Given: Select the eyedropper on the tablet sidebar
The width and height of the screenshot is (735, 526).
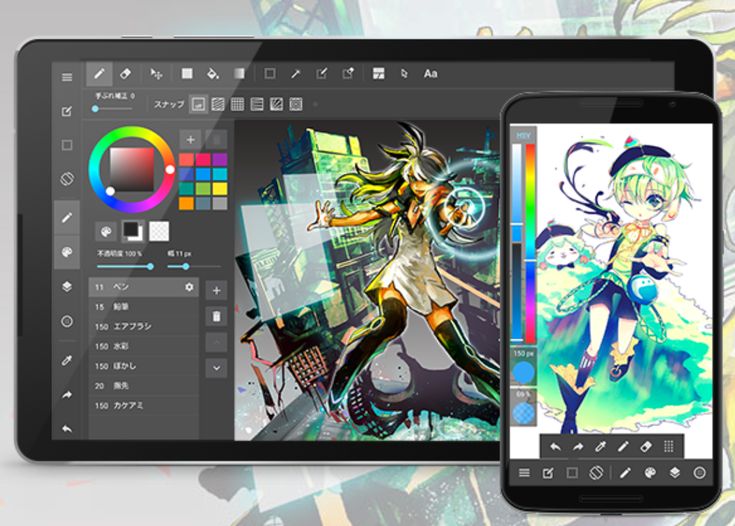Looking at the screenshot, I should (67, 360).
